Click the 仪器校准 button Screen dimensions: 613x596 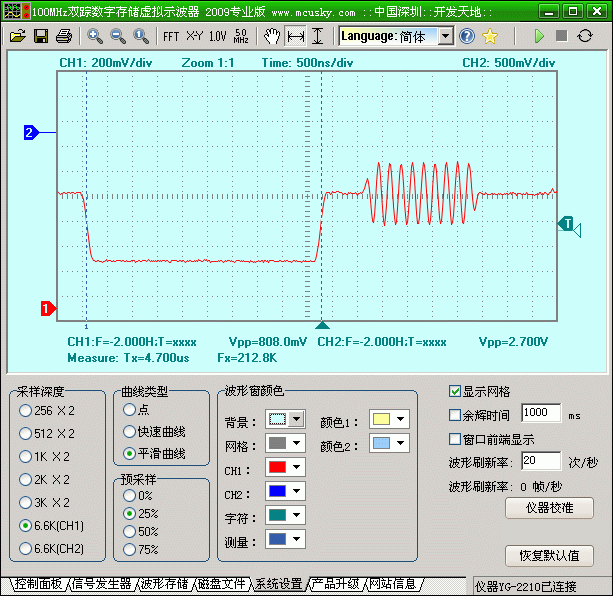coord(549,508)
